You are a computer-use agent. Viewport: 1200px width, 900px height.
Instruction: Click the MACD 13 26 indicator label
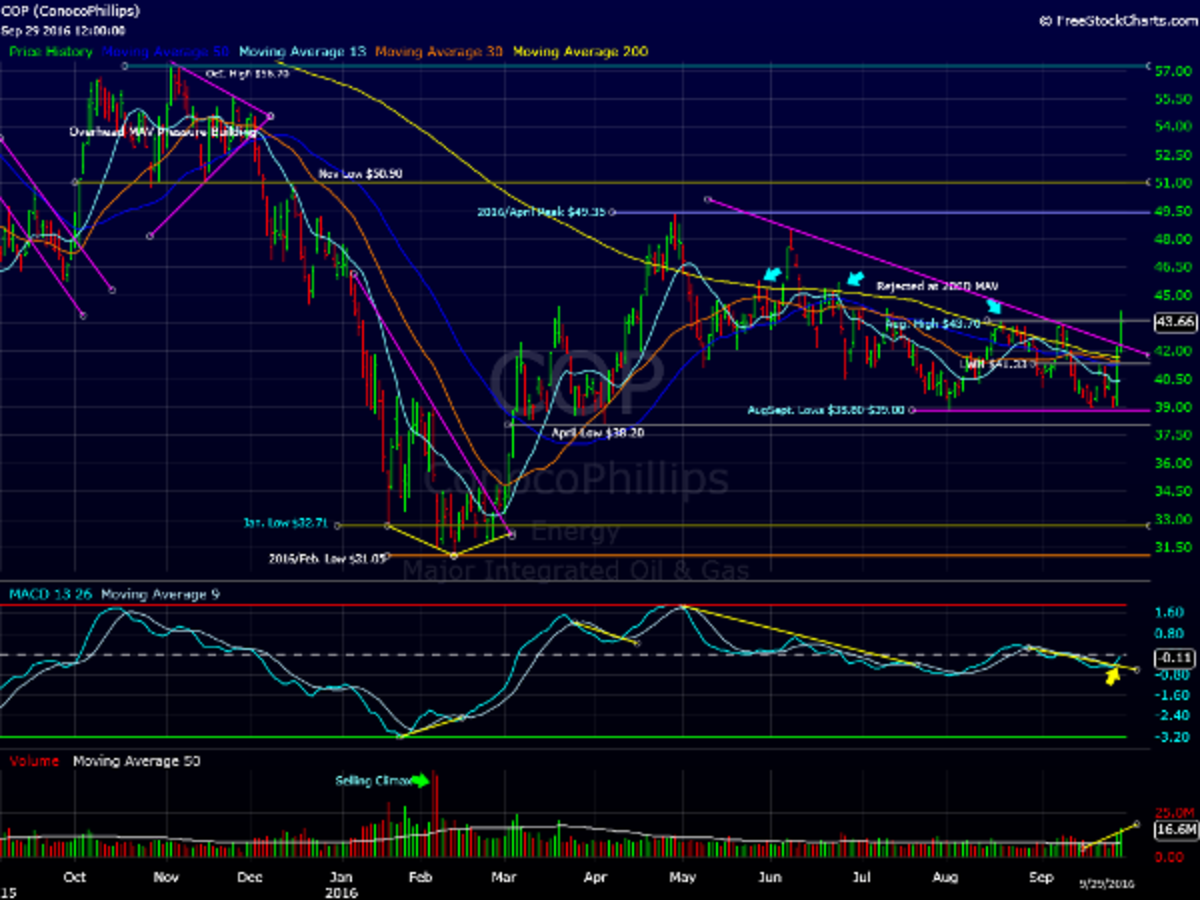[50, 594]
